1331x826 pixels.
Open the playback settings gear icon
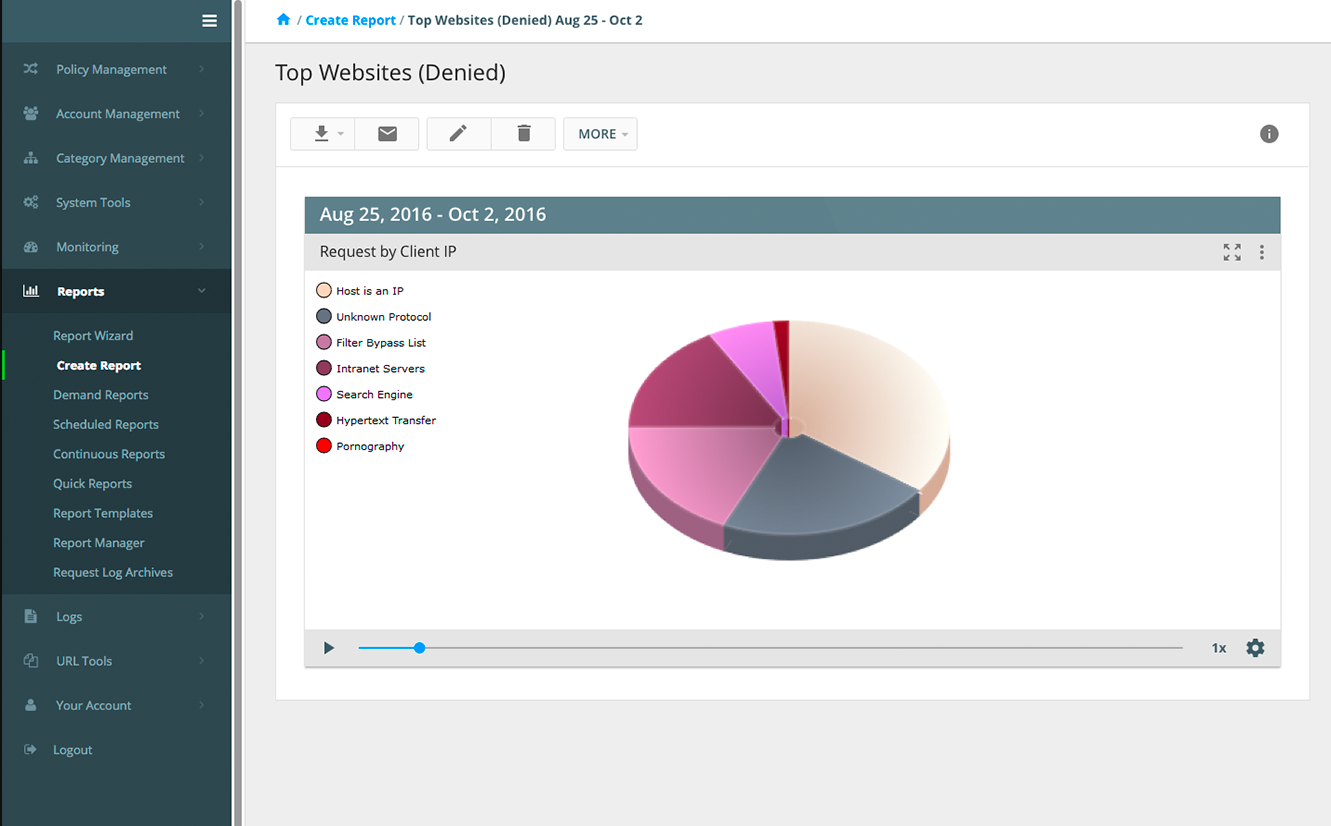click(x=1255, y=647)
